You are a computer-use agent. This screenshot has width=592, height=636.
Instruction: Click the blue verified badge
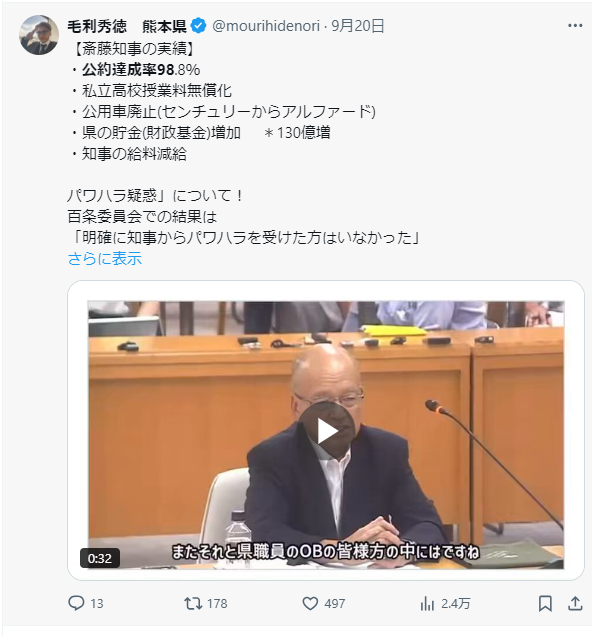198,26
